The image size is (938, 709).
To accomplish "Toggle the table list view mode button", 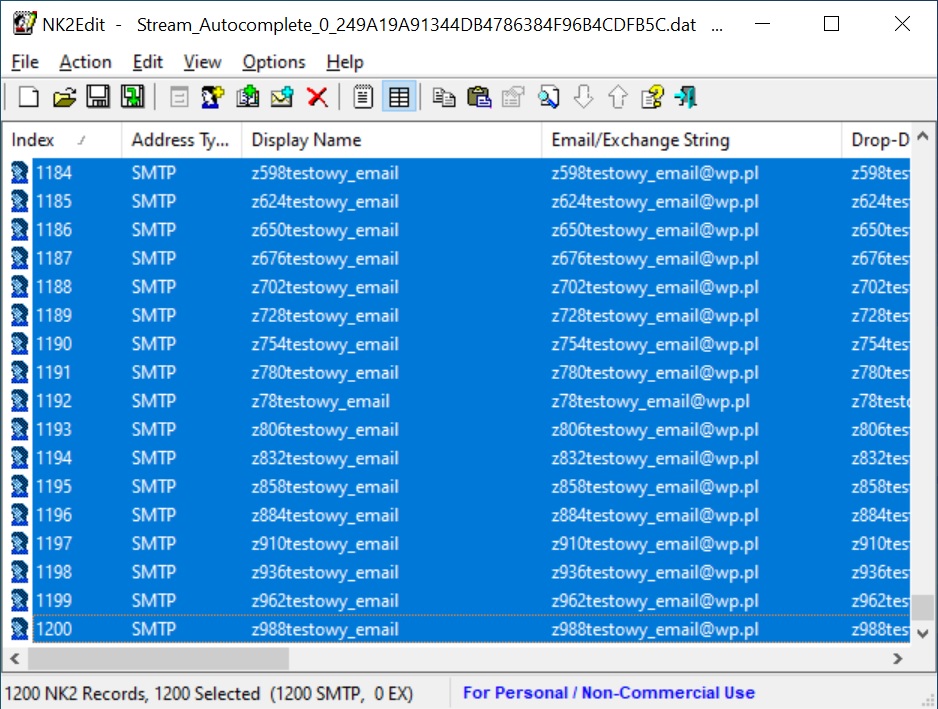I will tap(399, 97).
